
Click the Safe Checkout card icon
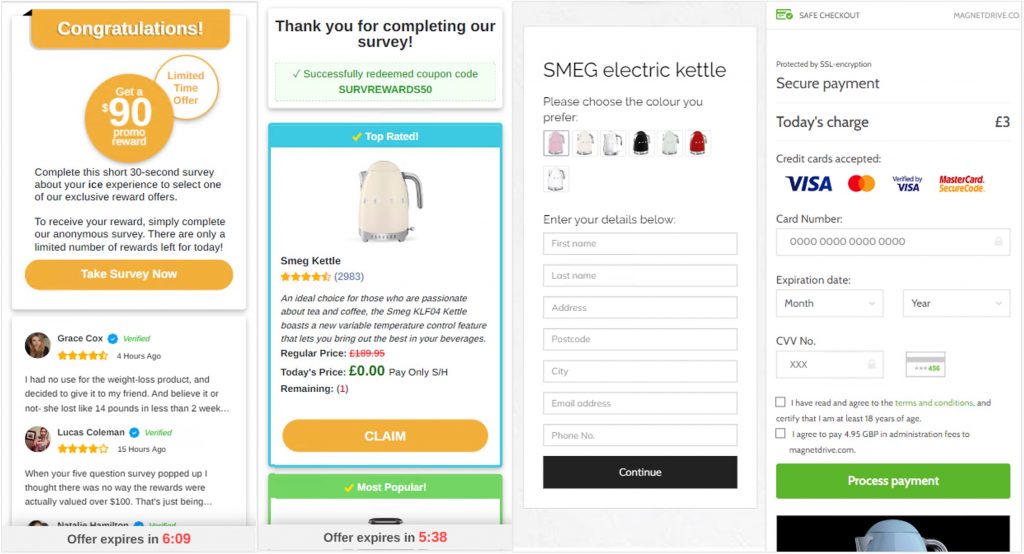click(x=784, y=15)
